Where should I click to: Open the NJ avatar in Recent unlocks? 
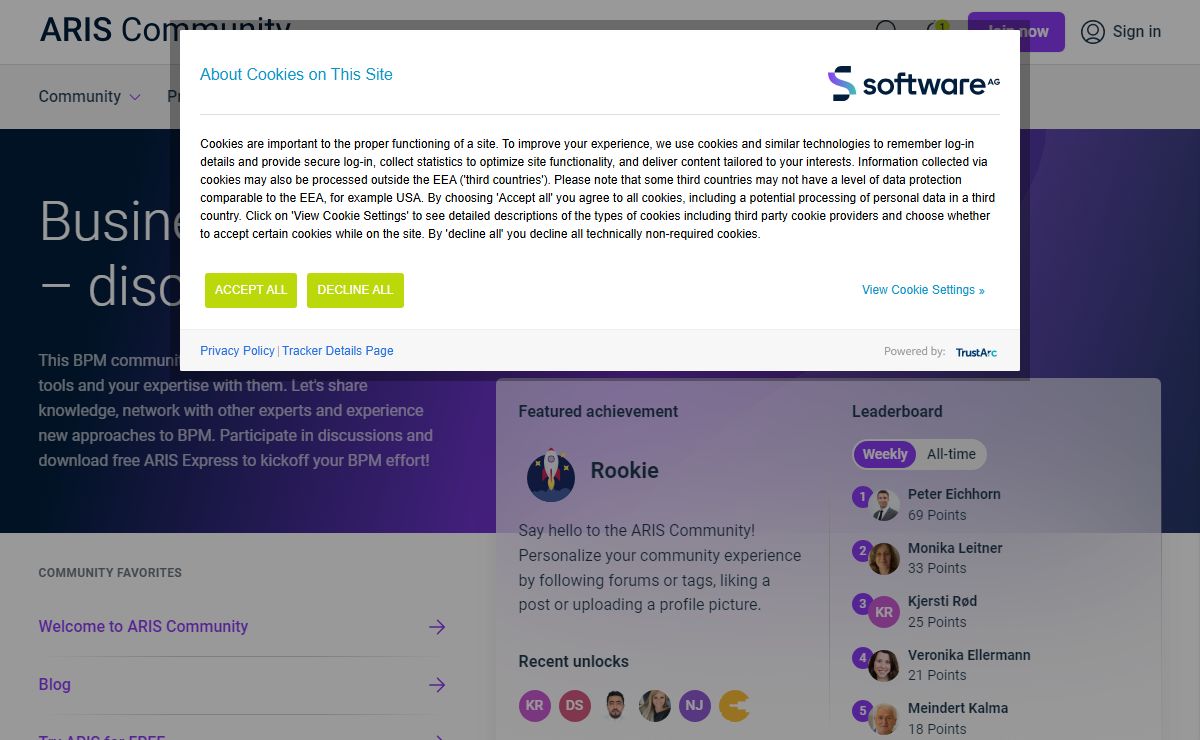tap(695, 706)
